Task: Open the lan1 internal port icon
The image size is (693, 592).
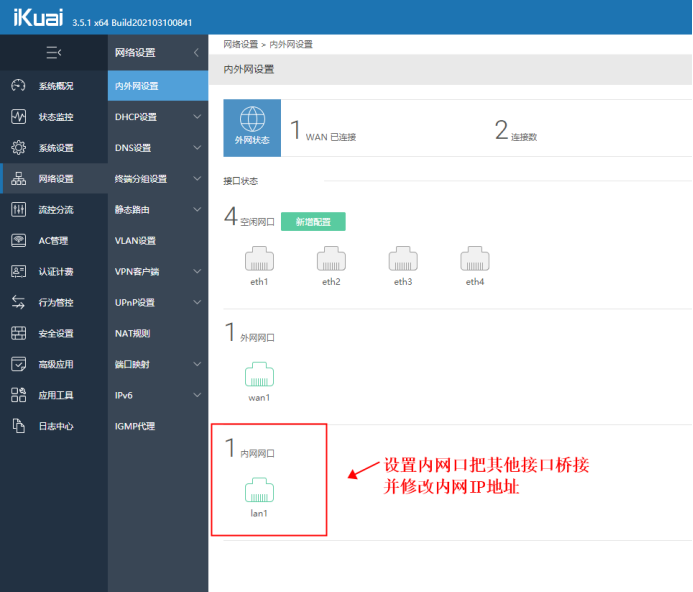Action: point(259,491)
